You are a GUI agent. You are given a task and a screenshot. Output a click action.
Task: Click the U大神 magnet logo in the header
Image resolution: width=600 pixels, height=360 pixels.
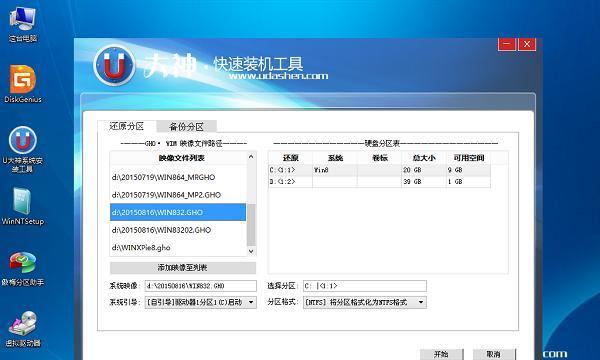[114, 65]
